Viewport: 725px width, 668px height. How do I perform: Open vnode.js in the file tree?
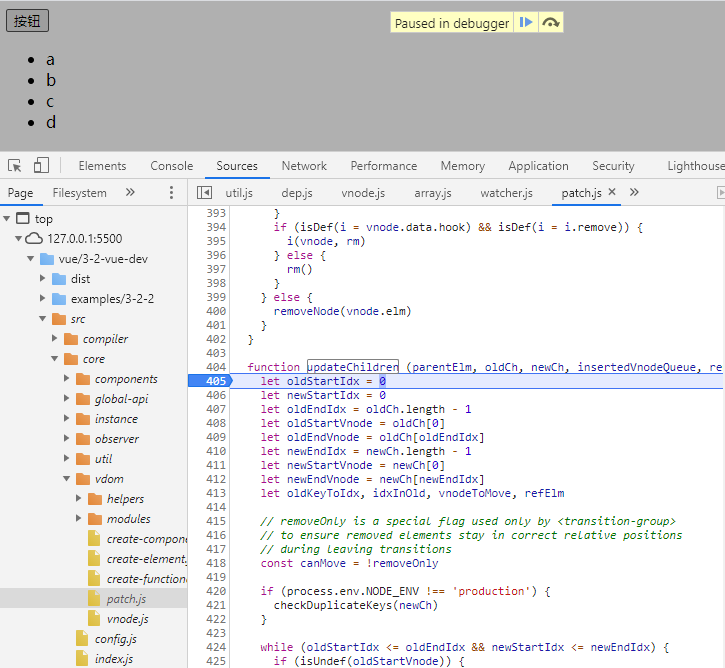[127, 619]
